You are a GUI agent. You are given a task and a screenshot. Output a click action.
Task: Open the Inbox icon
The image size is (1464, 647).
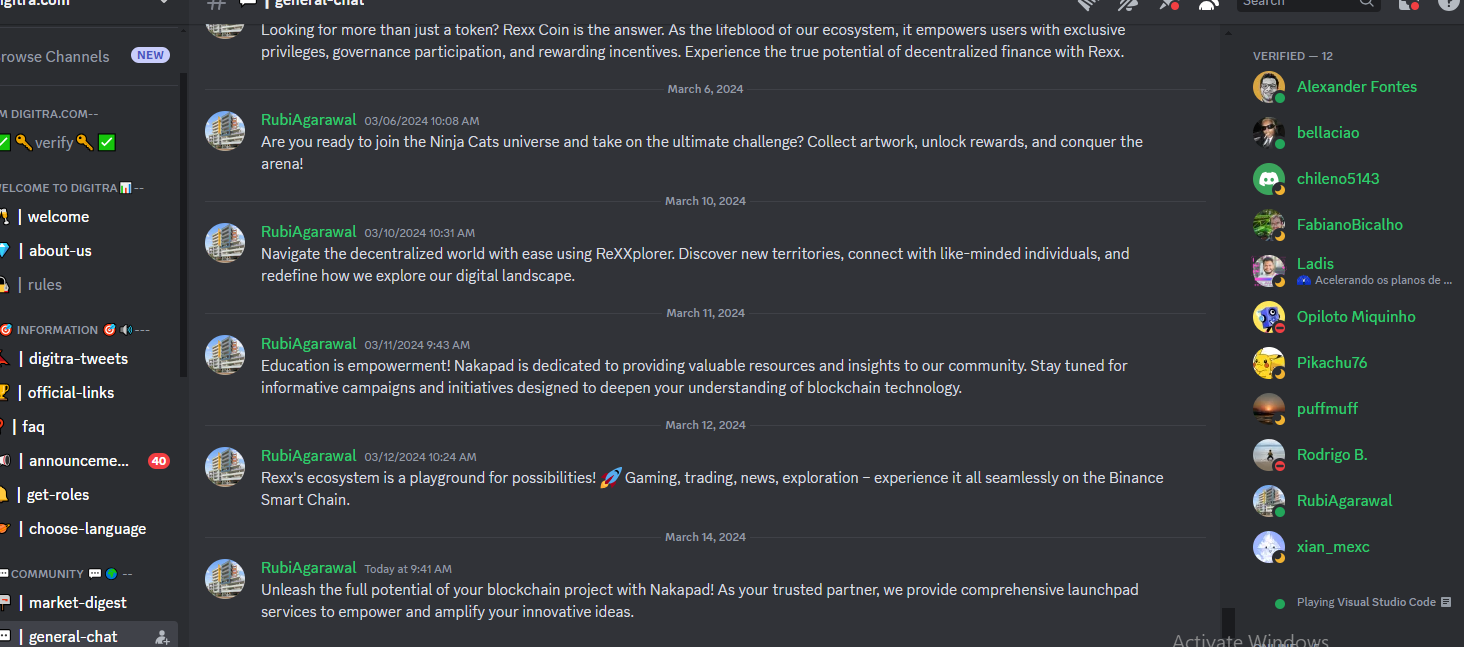(x=1408, y=4)
